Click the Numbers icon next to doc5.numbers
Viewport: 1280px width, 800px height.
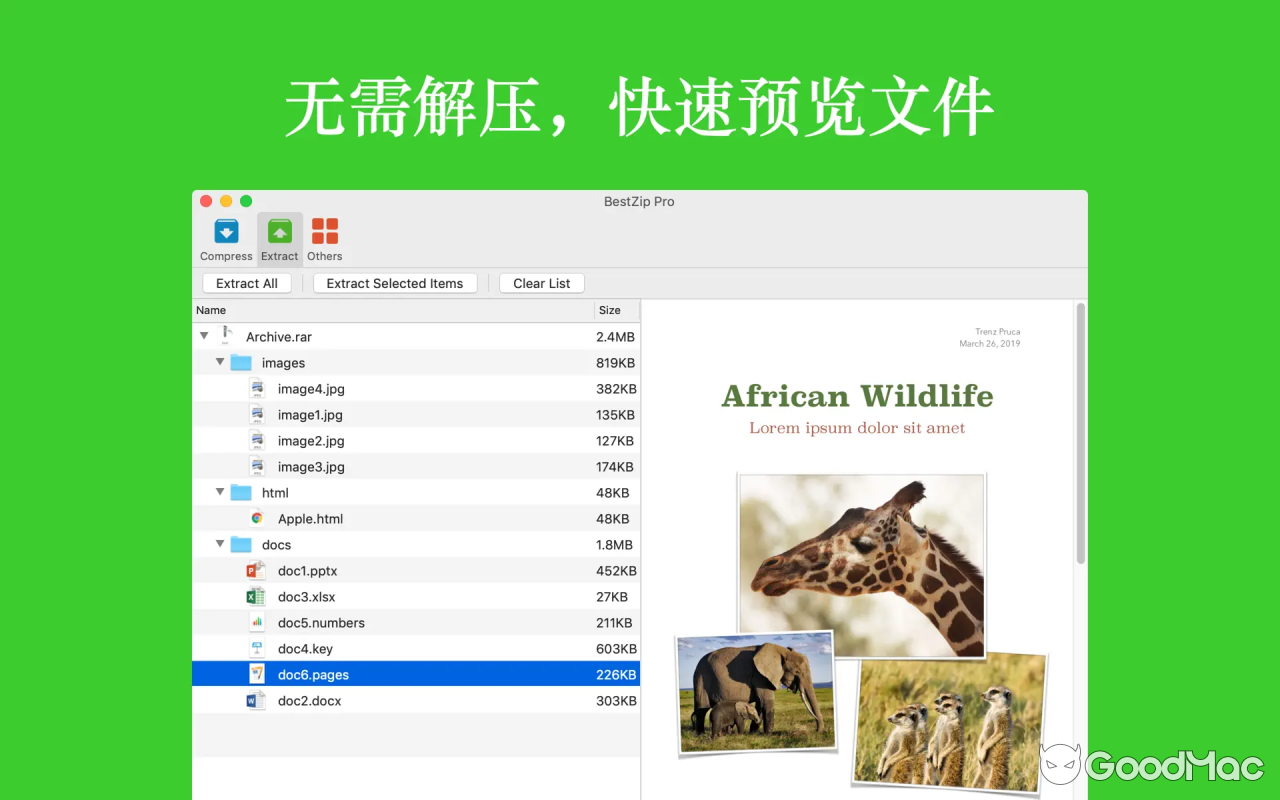[x=256, y=622]
